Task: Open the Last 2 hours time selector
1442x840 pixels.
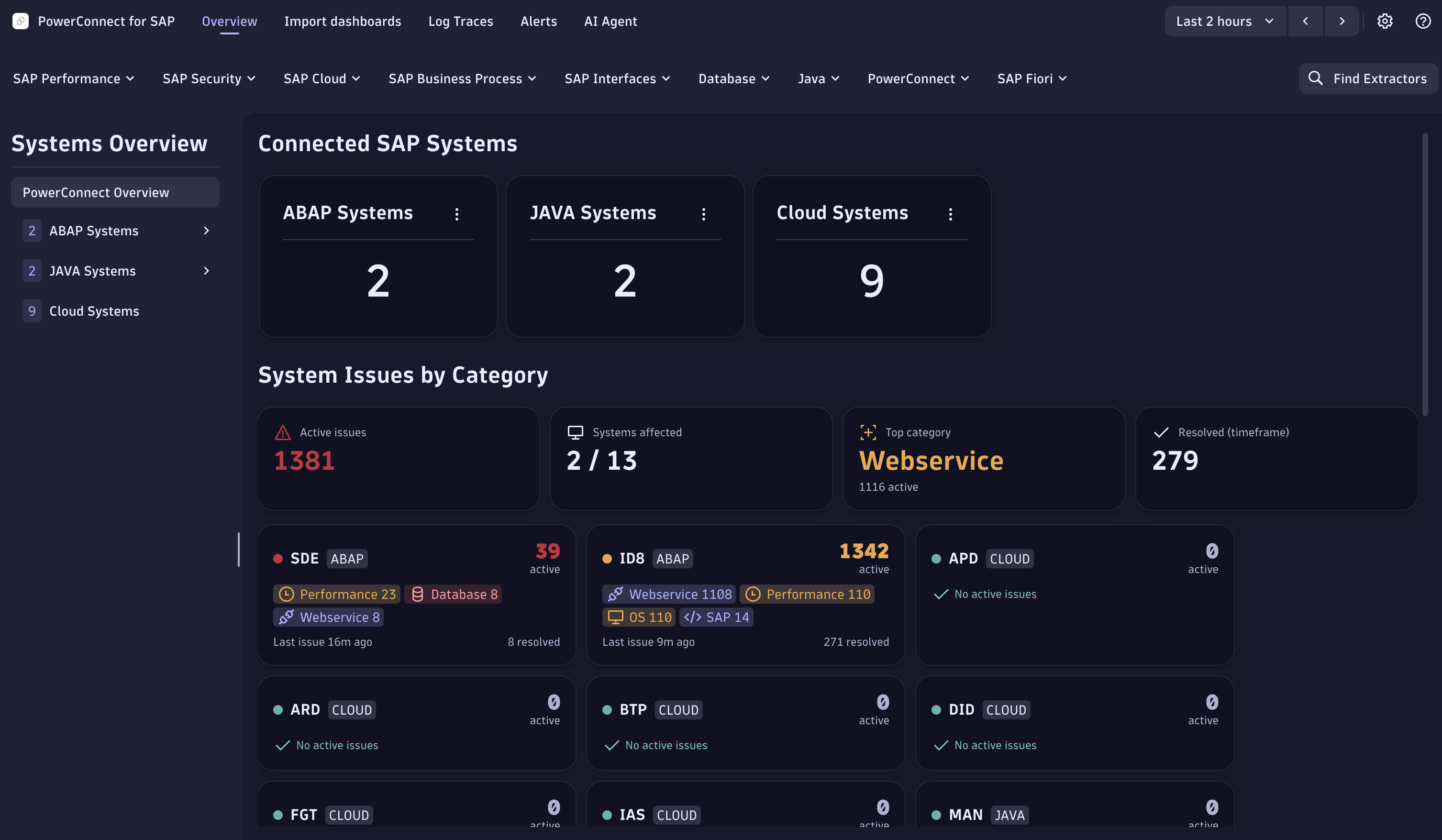Action: point(1225,21)
